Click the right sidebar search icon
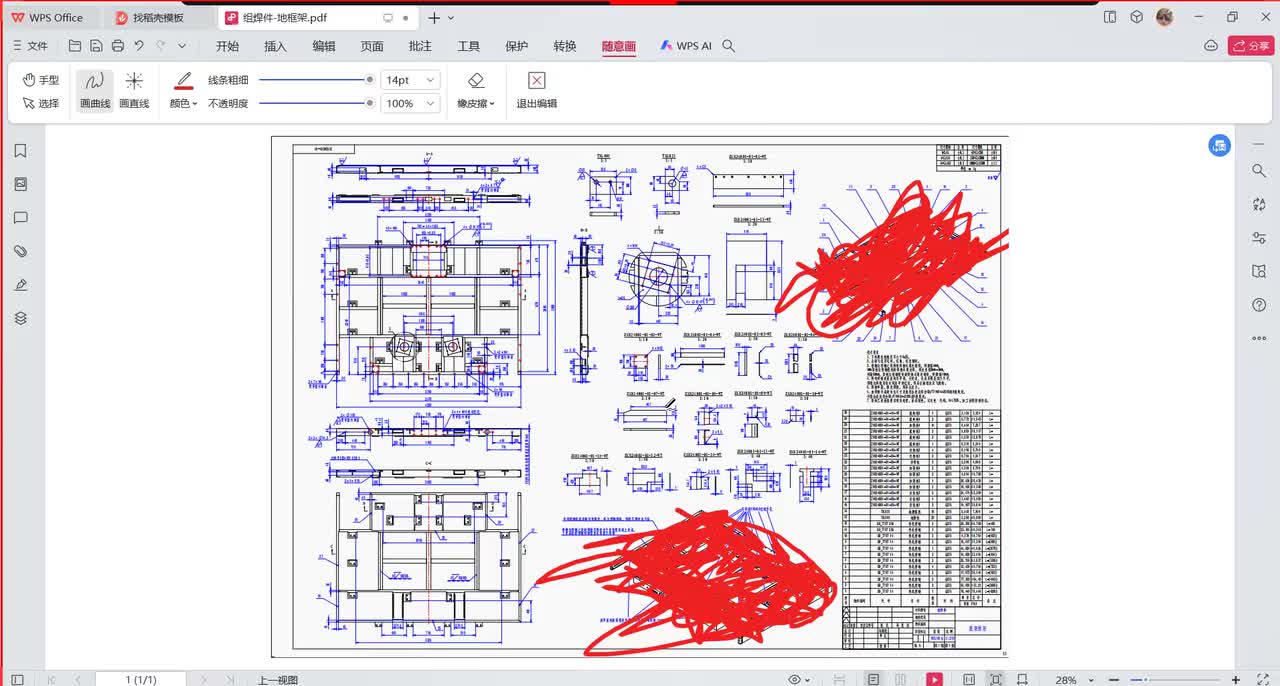1280x686 pixels. click(x=1259, y=171)
